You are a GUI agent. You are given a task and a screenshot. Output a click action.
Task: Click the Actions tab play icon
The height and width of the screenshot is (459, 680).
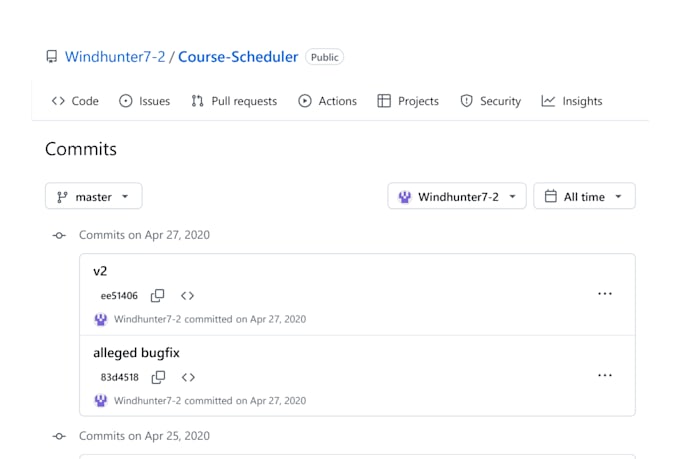click(x=305, y=101)
